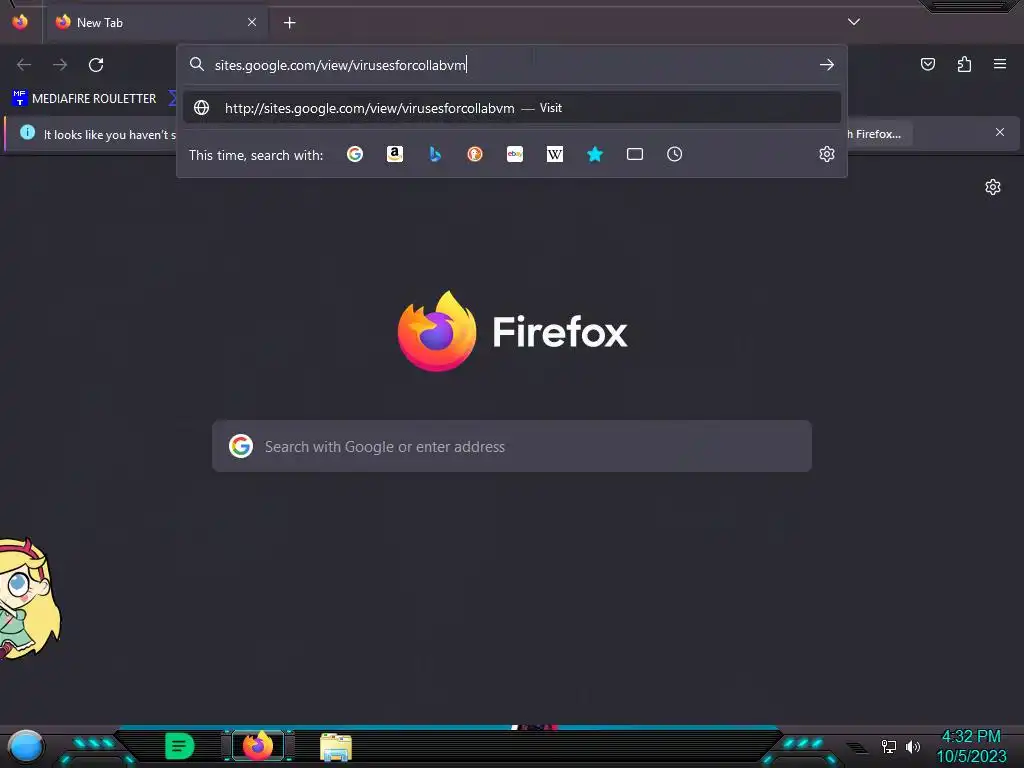Image resolution: width=1024 pixels, height=768 pixels.
Task: Search this time with eBay
Action: (x=515, y=154)
